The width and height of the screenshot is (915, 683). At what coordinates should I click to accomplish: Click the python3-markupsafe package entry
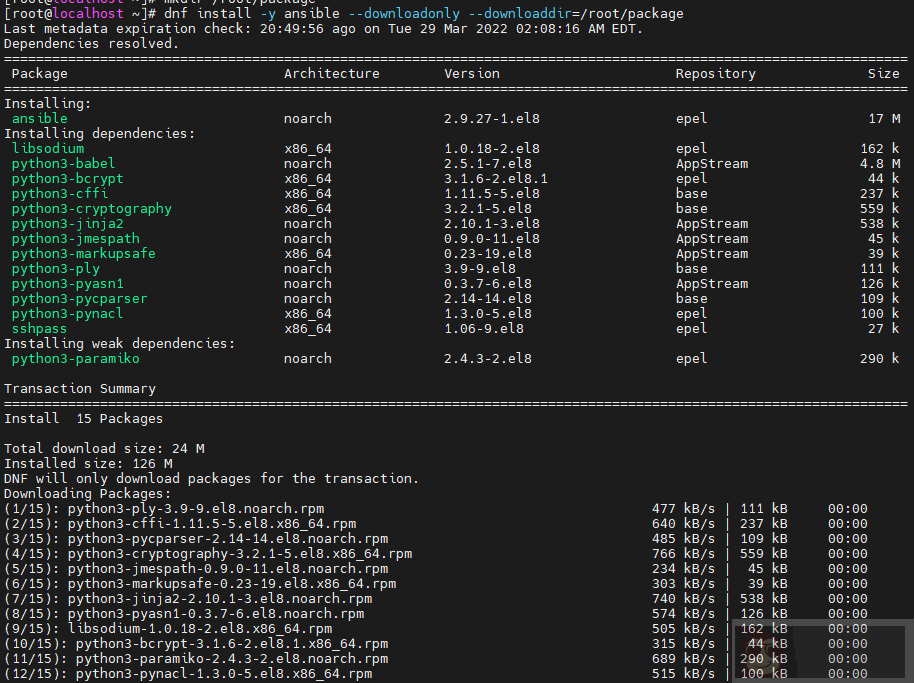click(81, 253)
